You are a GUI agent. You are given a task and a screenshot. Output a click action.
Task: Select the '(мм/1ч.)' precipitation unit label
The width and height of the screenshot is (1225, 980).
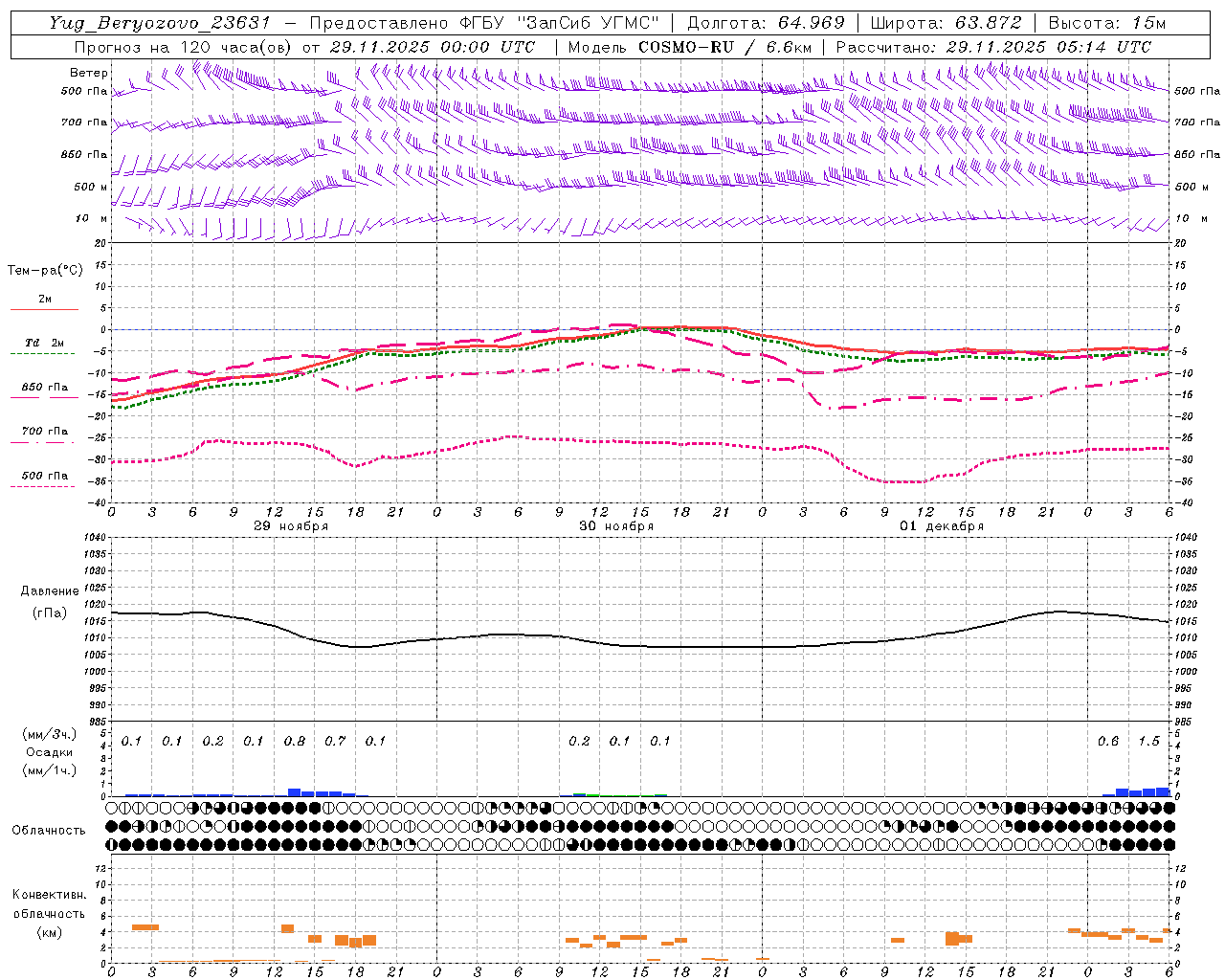click(50, 770)
